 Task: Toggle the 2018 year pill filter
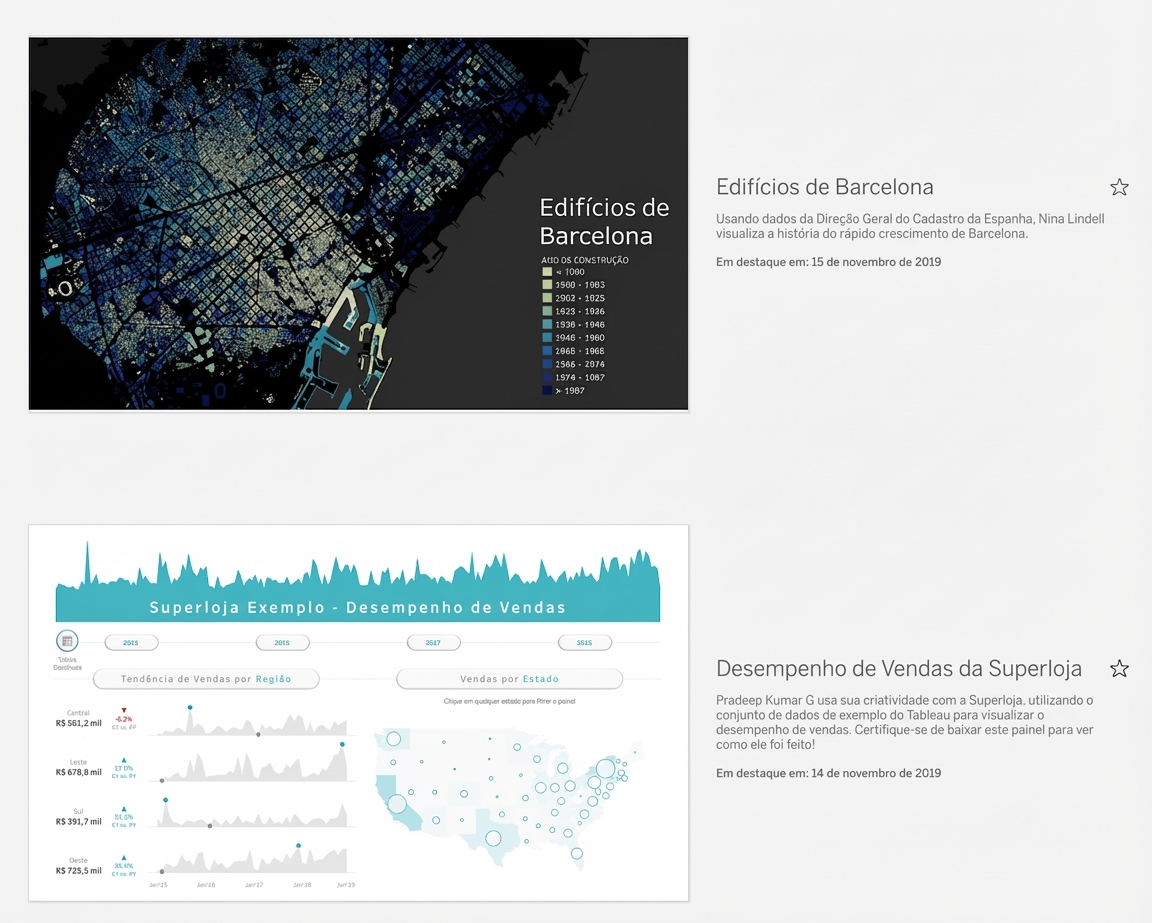coord(584,642)
